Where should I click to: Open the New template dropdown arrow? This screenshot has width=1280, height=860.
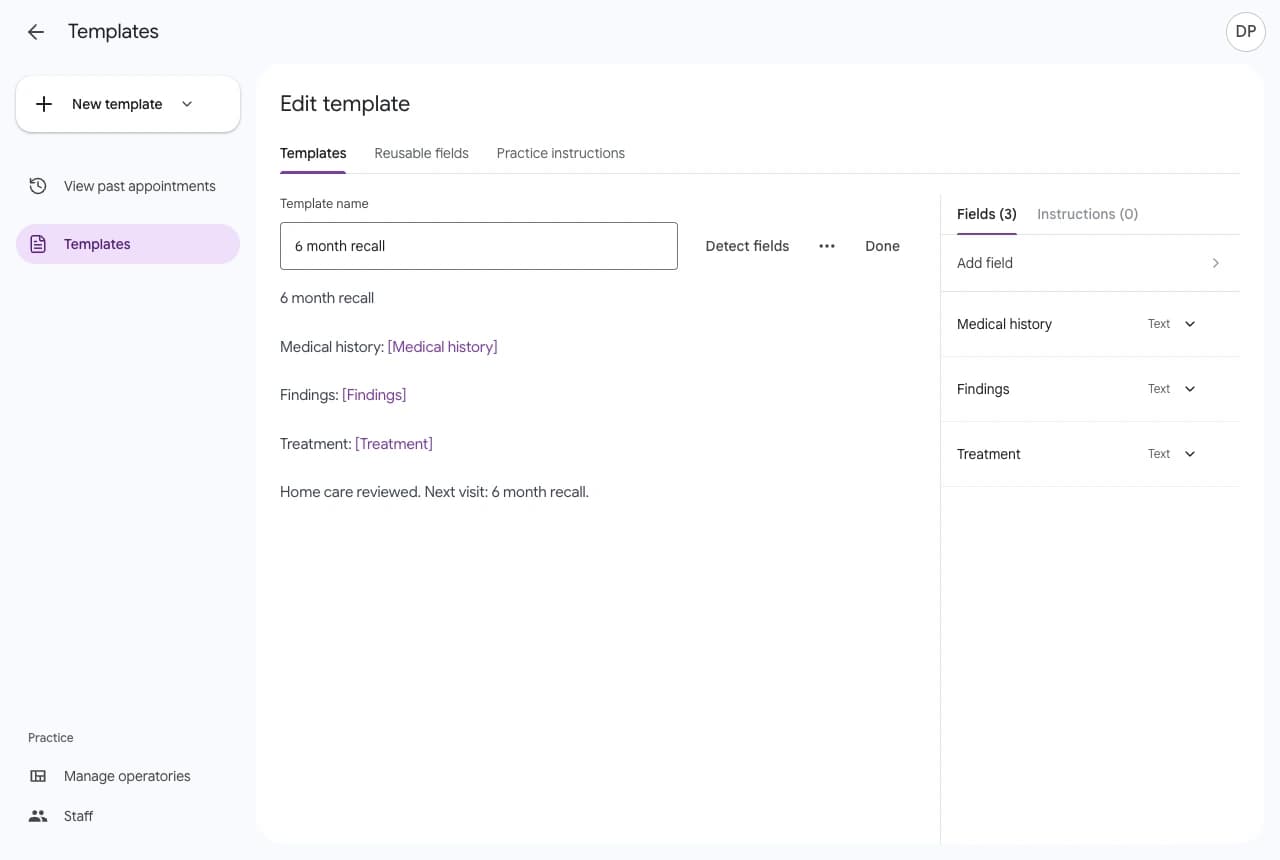(187, 104)
